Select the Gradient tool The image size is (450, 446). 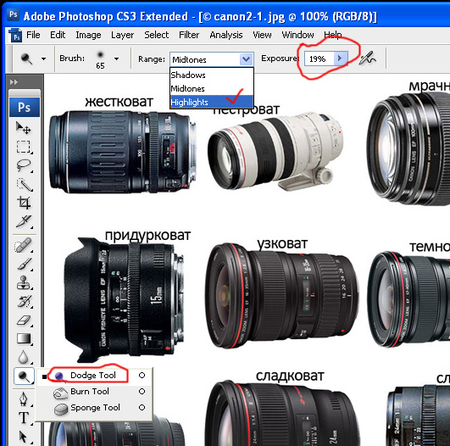24,339
